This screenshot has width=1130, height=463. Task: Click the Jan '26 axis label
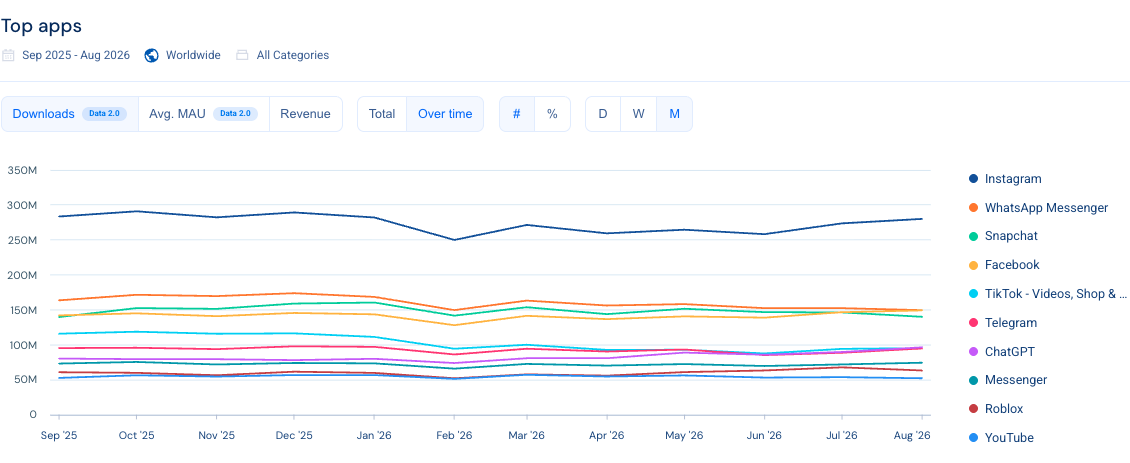373,436
